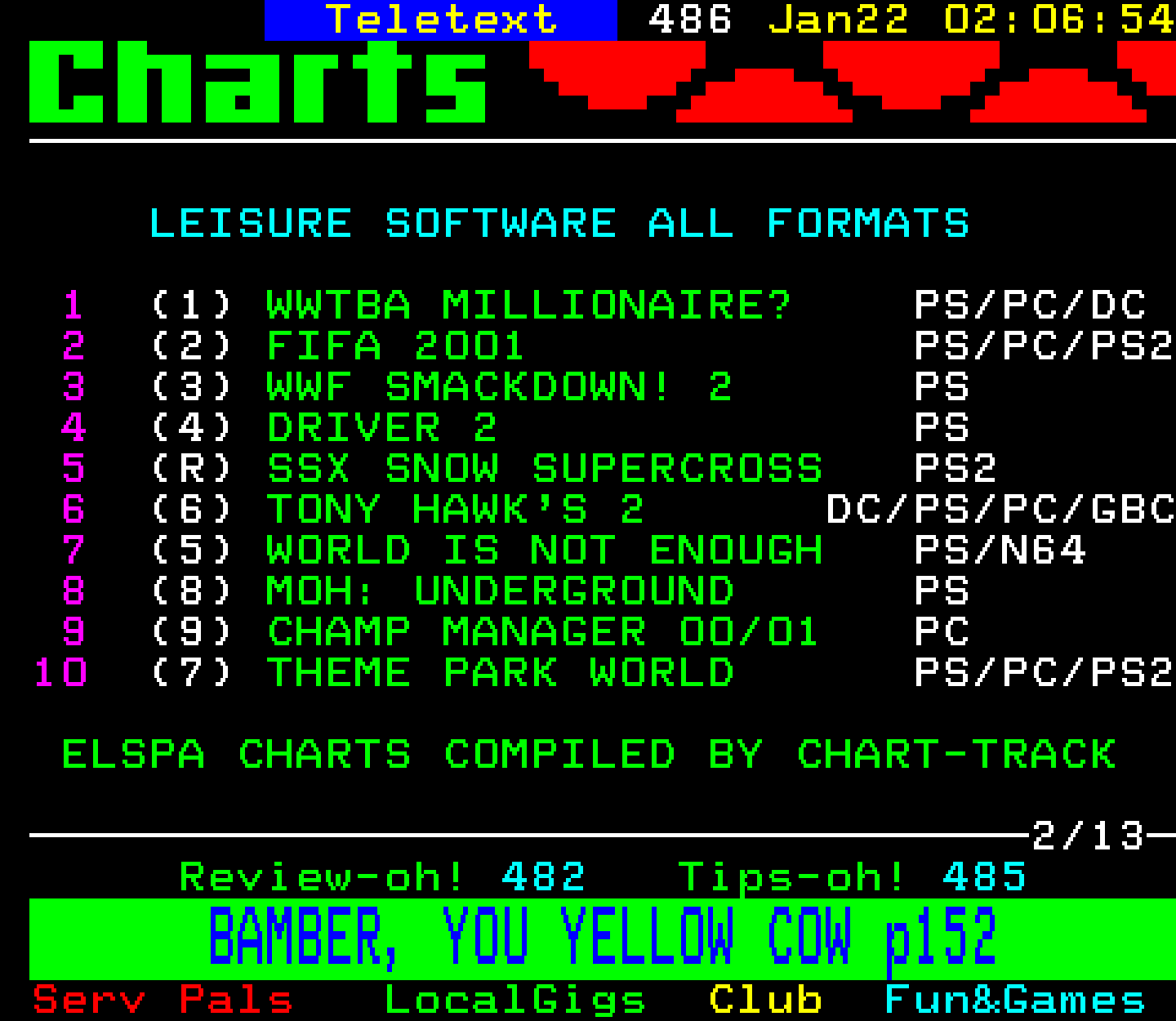Click page number 486 in header
Screen dimensions: 1176x1021
(690, 20)
